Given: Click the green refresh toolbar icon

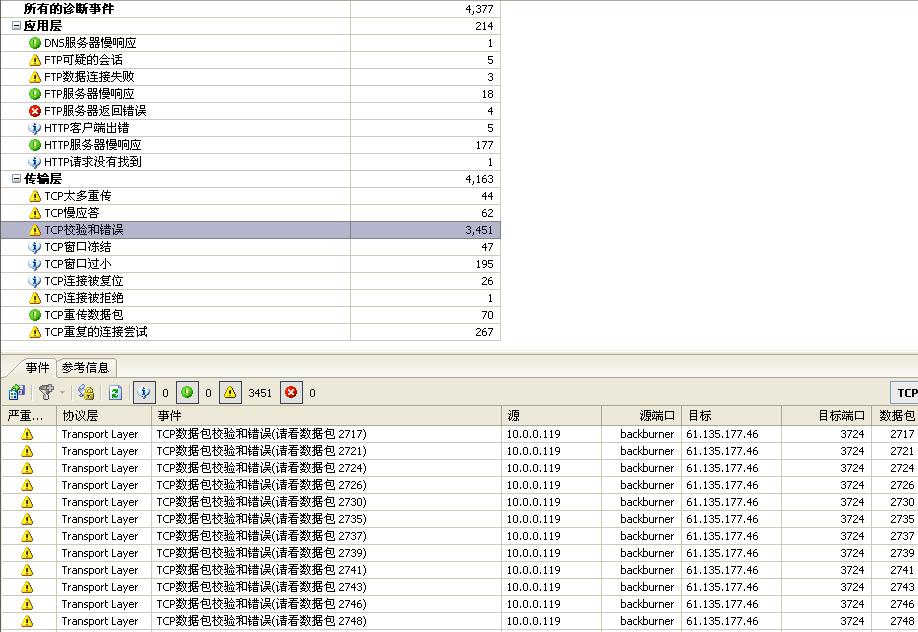Looking at the screenshot, I should coord(115,393).
